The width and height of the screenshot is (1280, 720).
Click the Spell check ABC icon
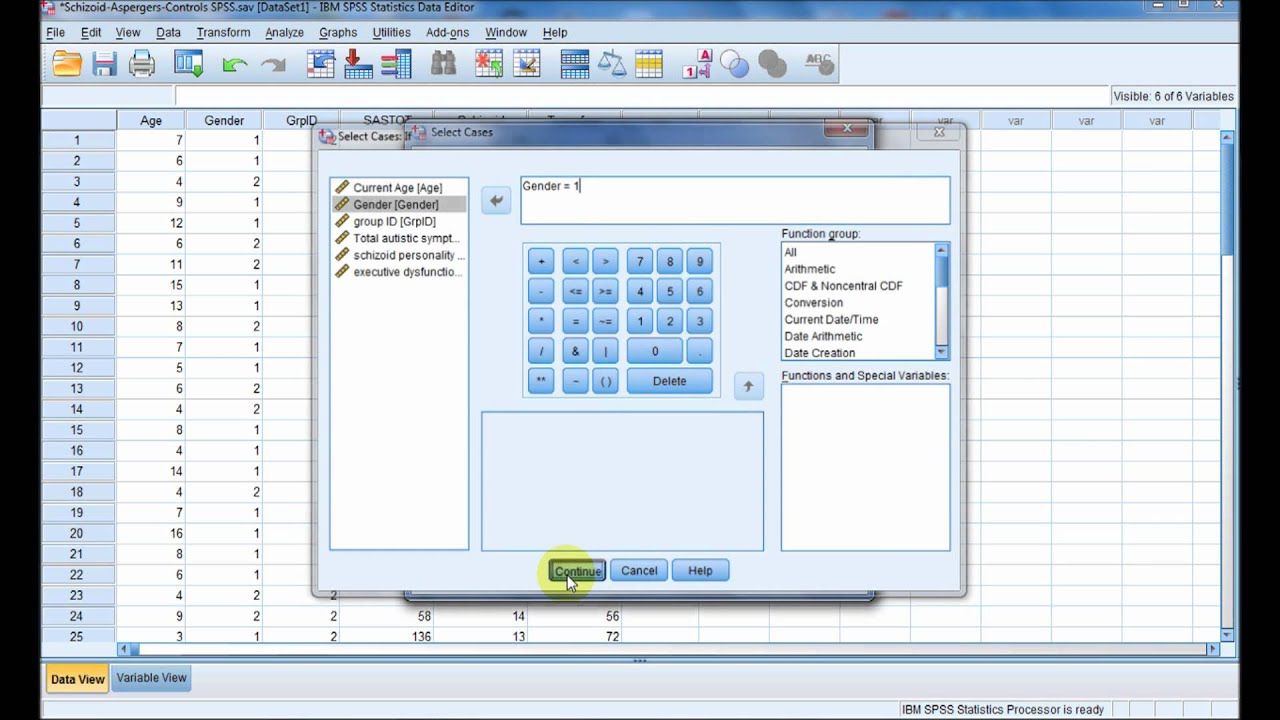click(x=819, y=65)
